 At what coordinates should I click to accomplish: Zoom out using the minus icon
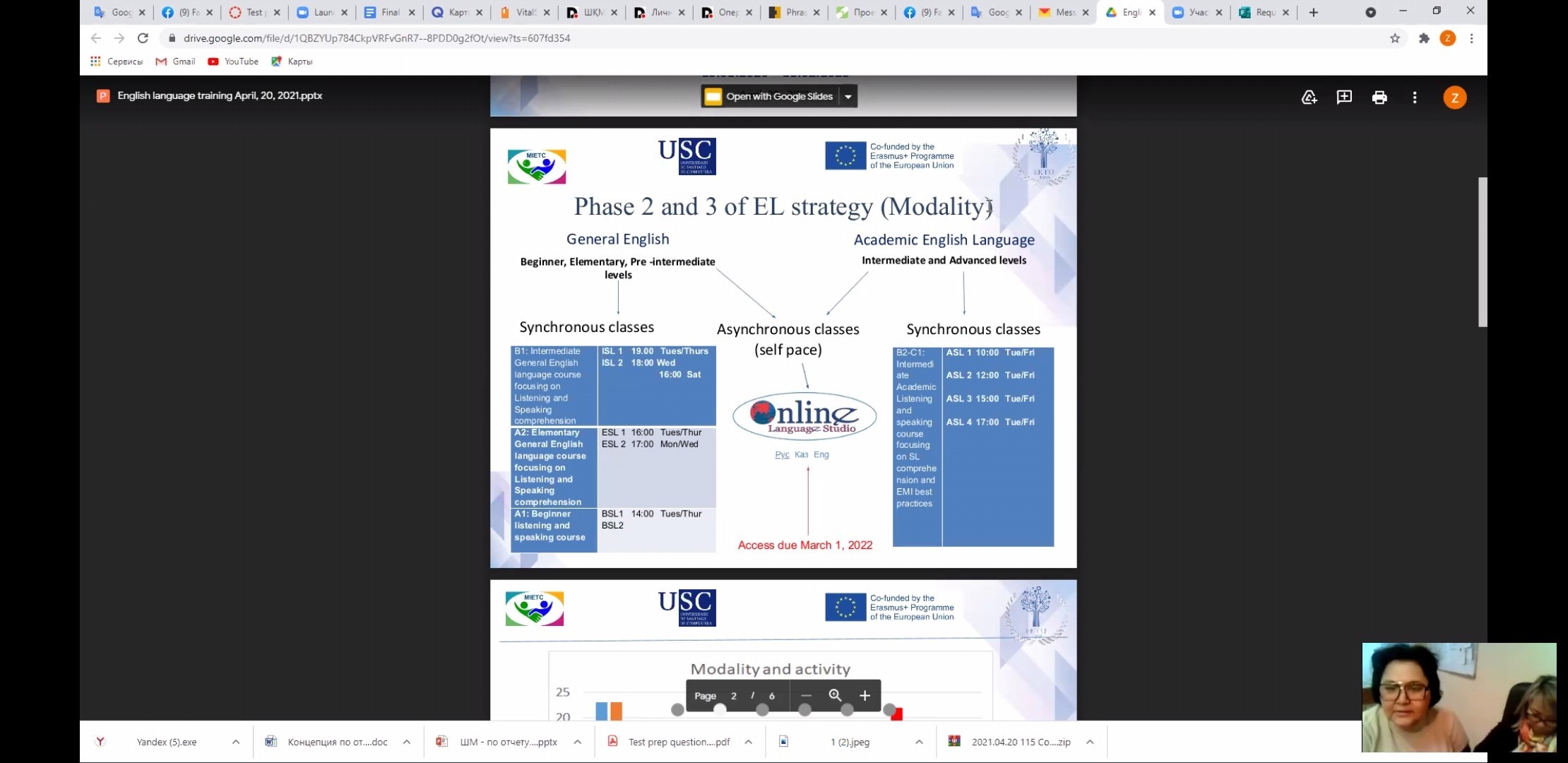click(x=806, y=696)
